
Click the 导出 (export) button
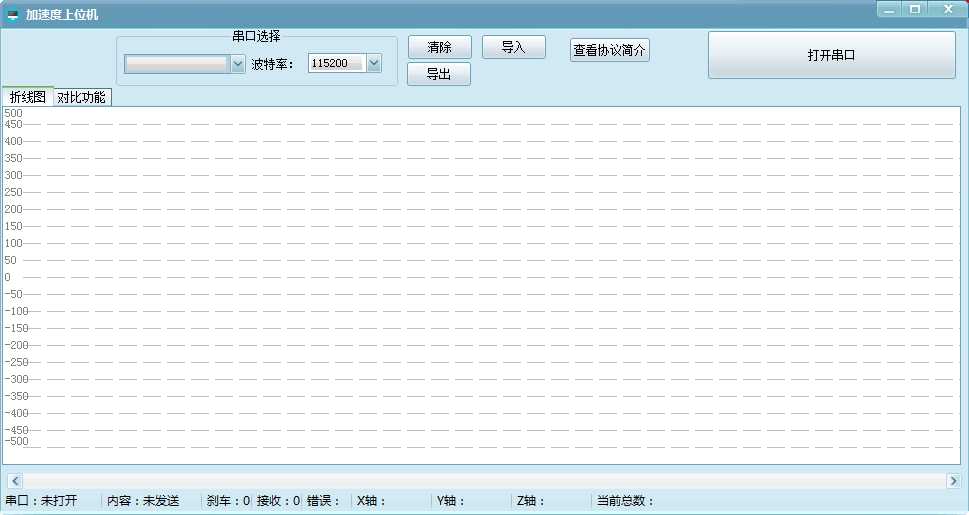[x=439, y=74]
